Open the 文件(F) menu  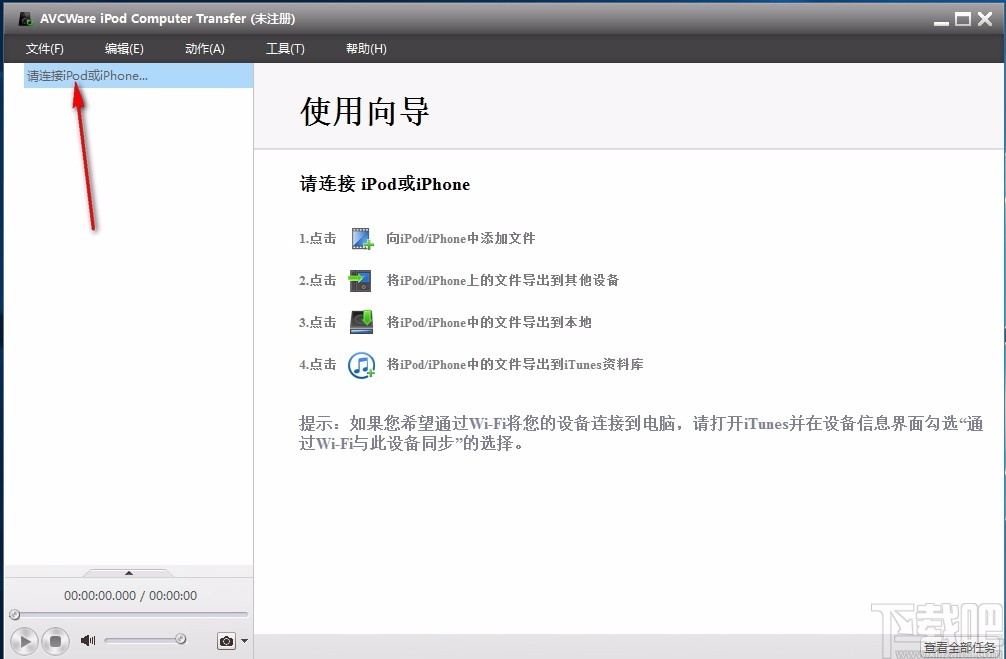coord(44,48)
